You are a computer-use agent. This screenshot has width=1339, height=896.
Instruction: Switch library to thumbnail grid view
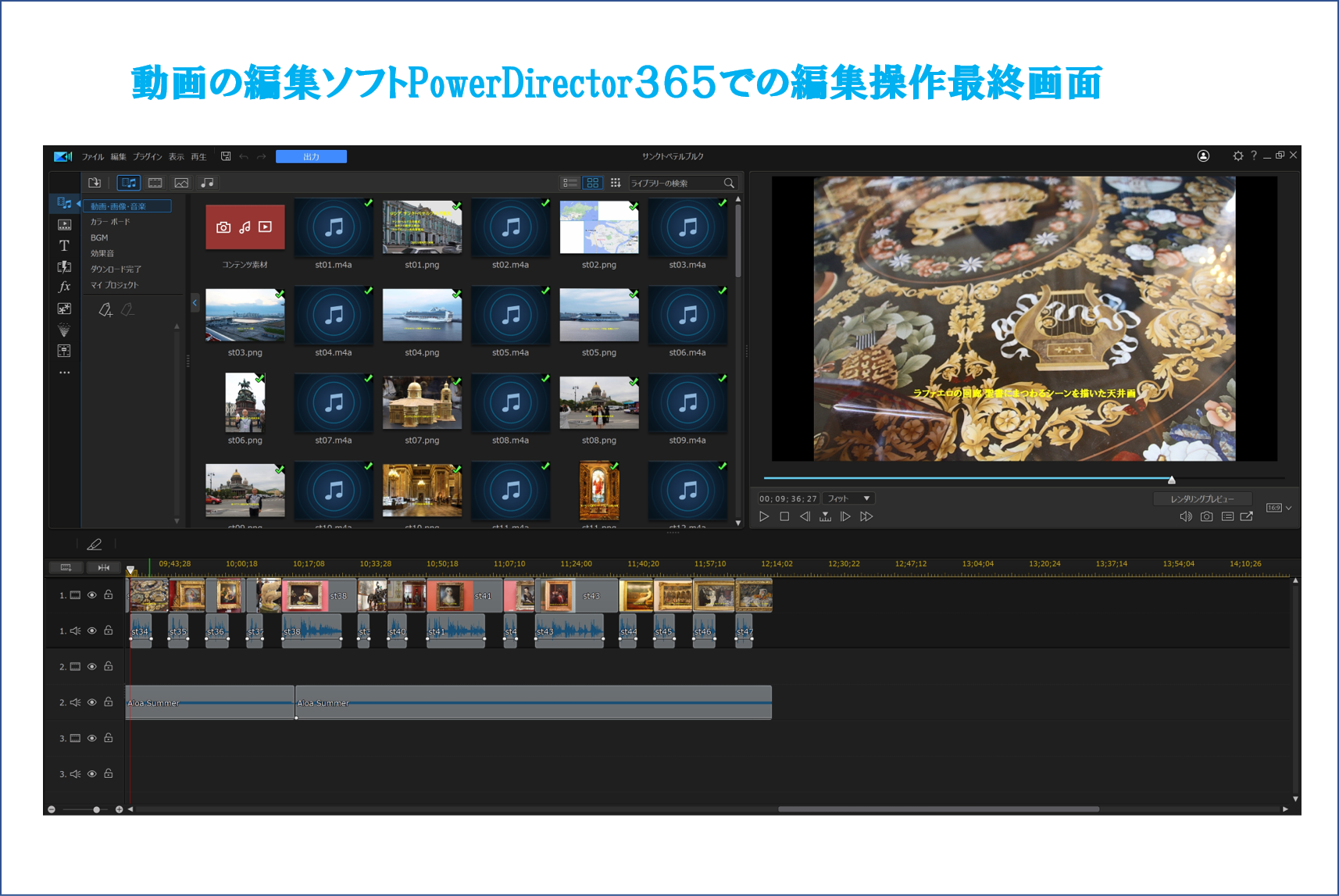pos(593,183)
